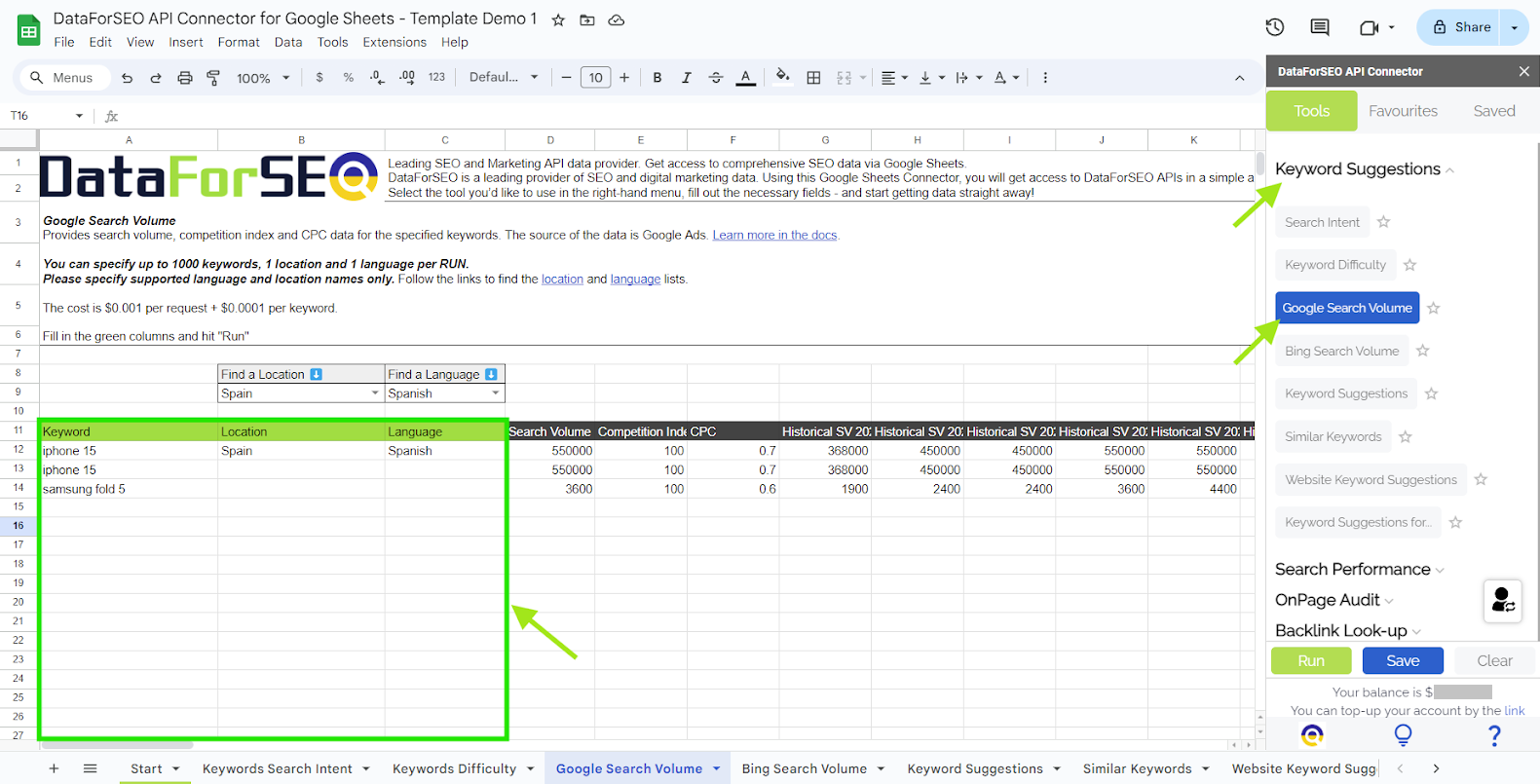Favourite the Keyword Difficulty tool

[x=1409, y=265]
